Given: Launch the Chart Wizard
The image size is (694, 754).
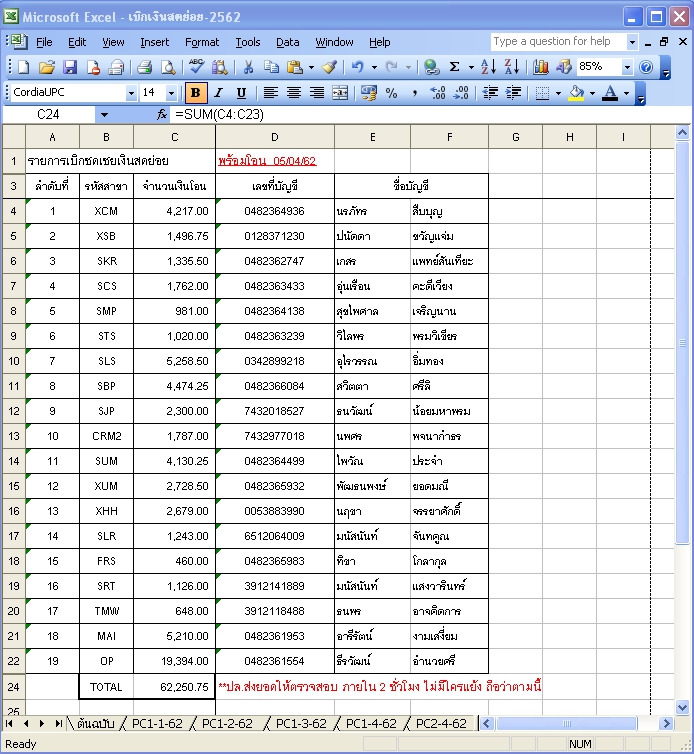Looking at the screenshot, I should [541, 67].
